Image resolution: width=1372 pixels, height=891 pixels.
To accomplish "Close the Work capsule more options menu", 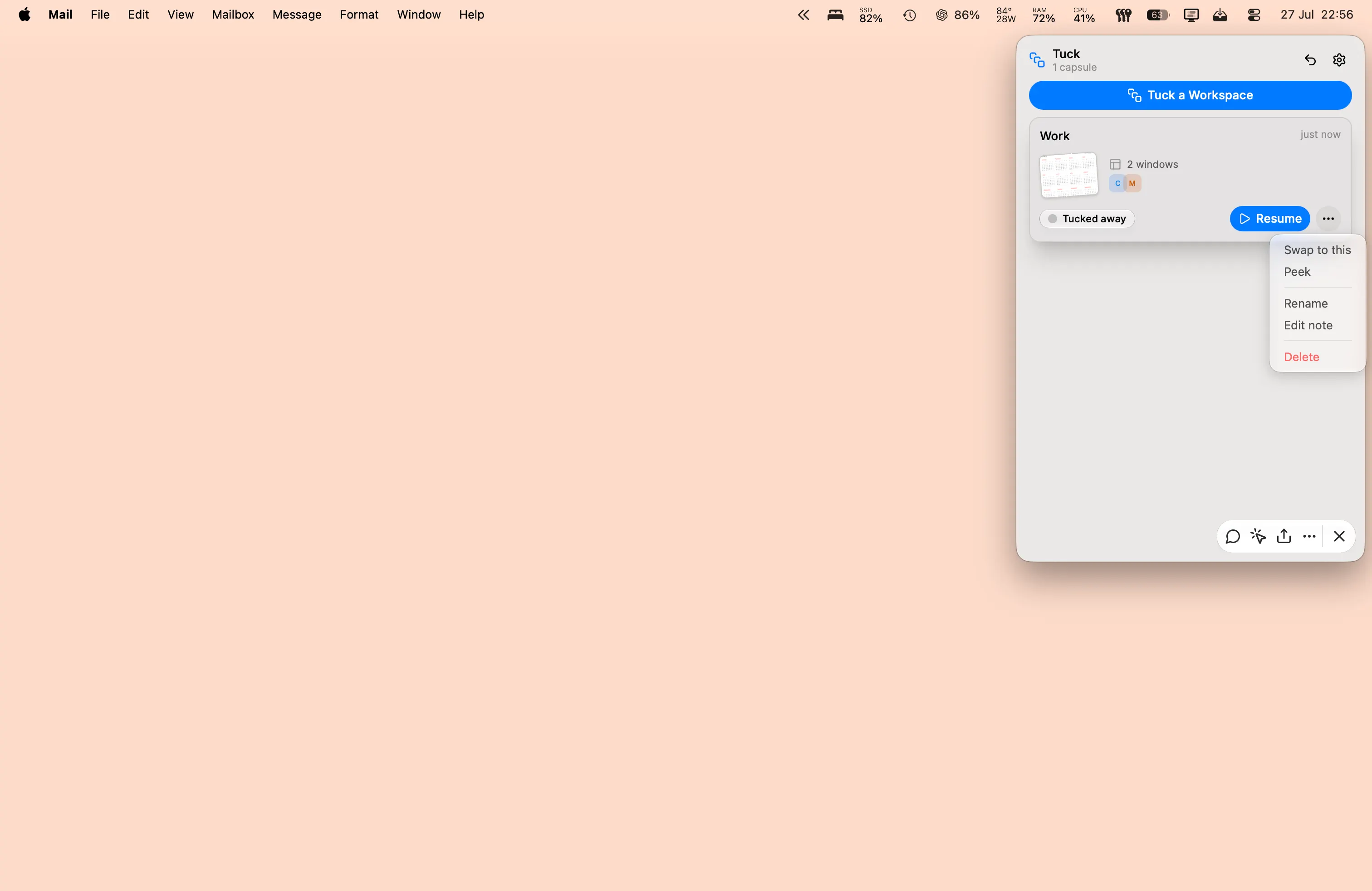I will 1328,218.
